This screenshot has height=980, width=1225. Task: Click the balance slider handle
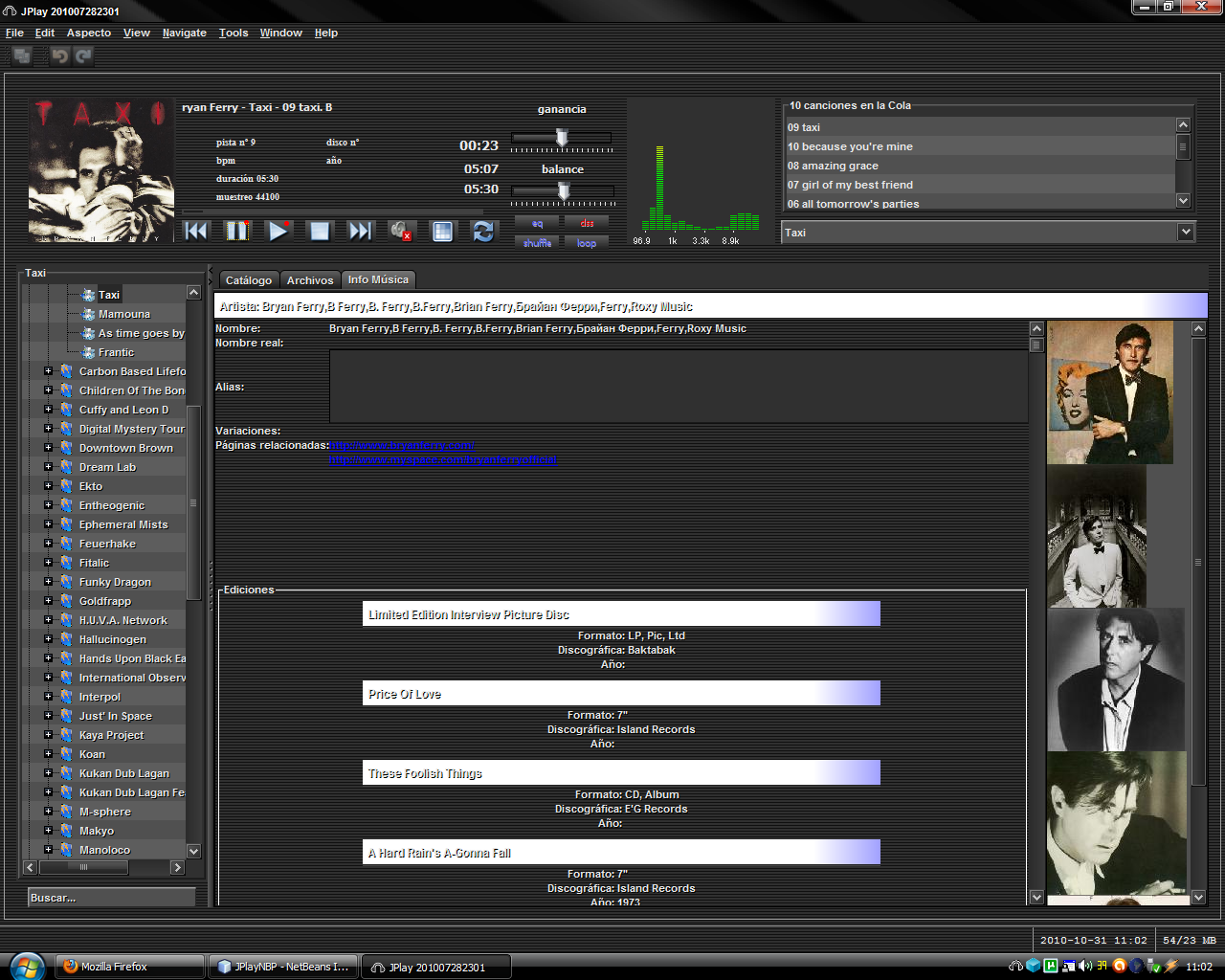click(564, 191)
